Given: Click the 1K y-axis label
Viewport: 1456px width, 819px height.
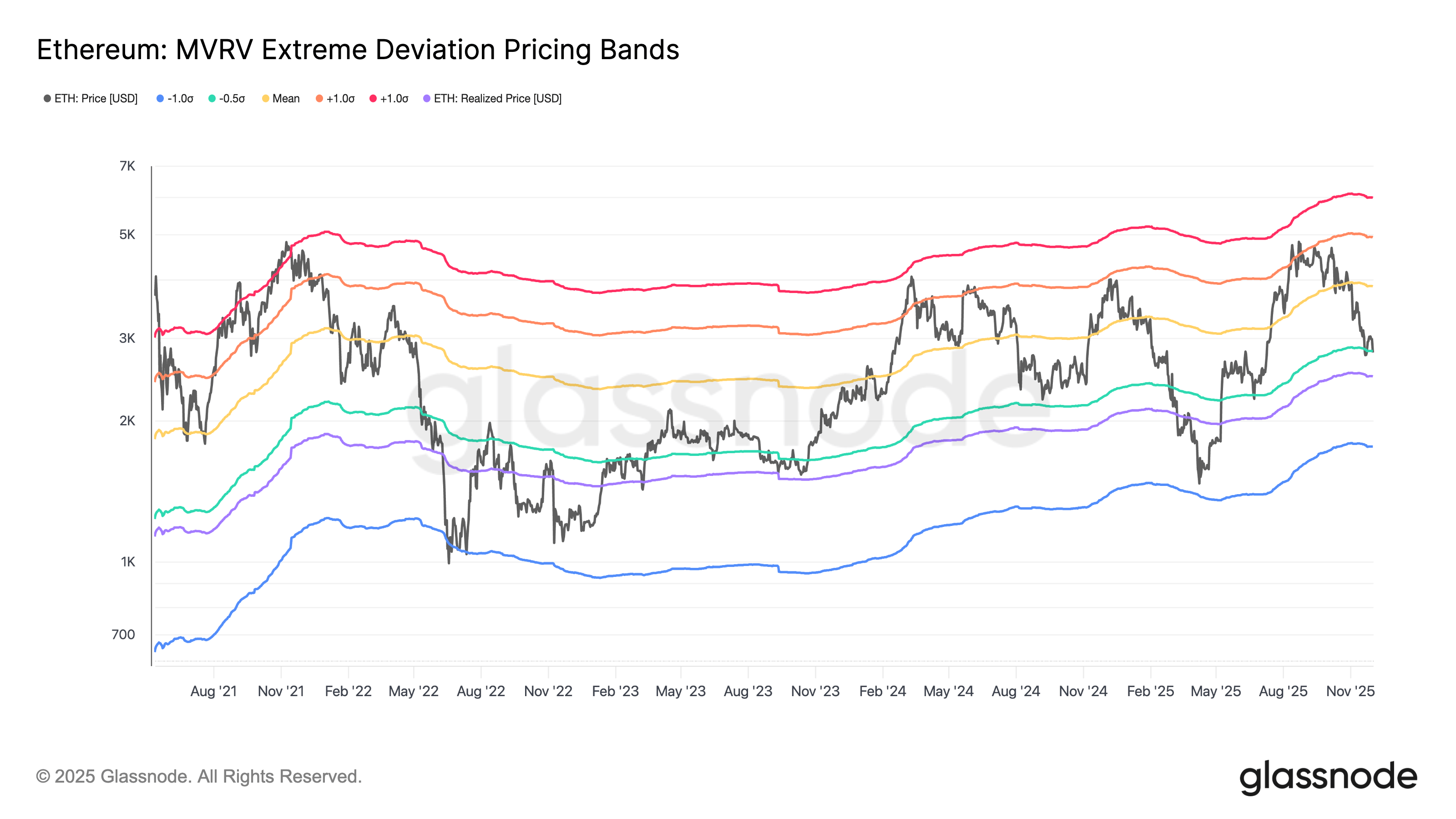Looking at the screenshot, I should point(128,562).
